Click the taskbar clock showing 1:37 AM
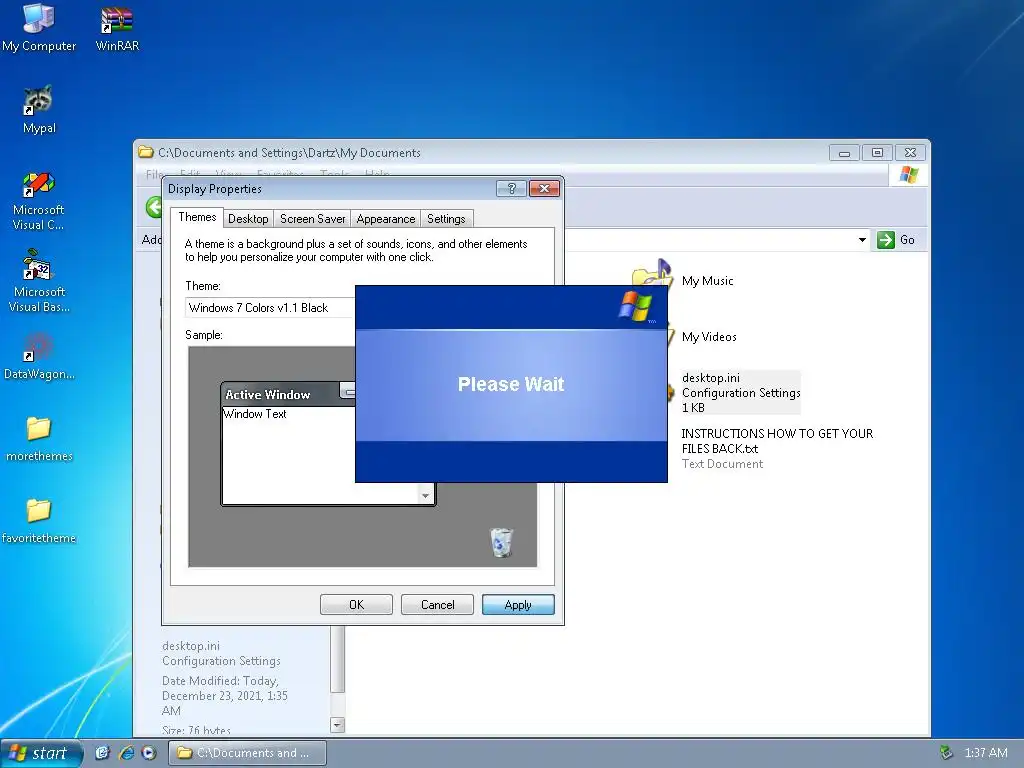 (986, 753)
